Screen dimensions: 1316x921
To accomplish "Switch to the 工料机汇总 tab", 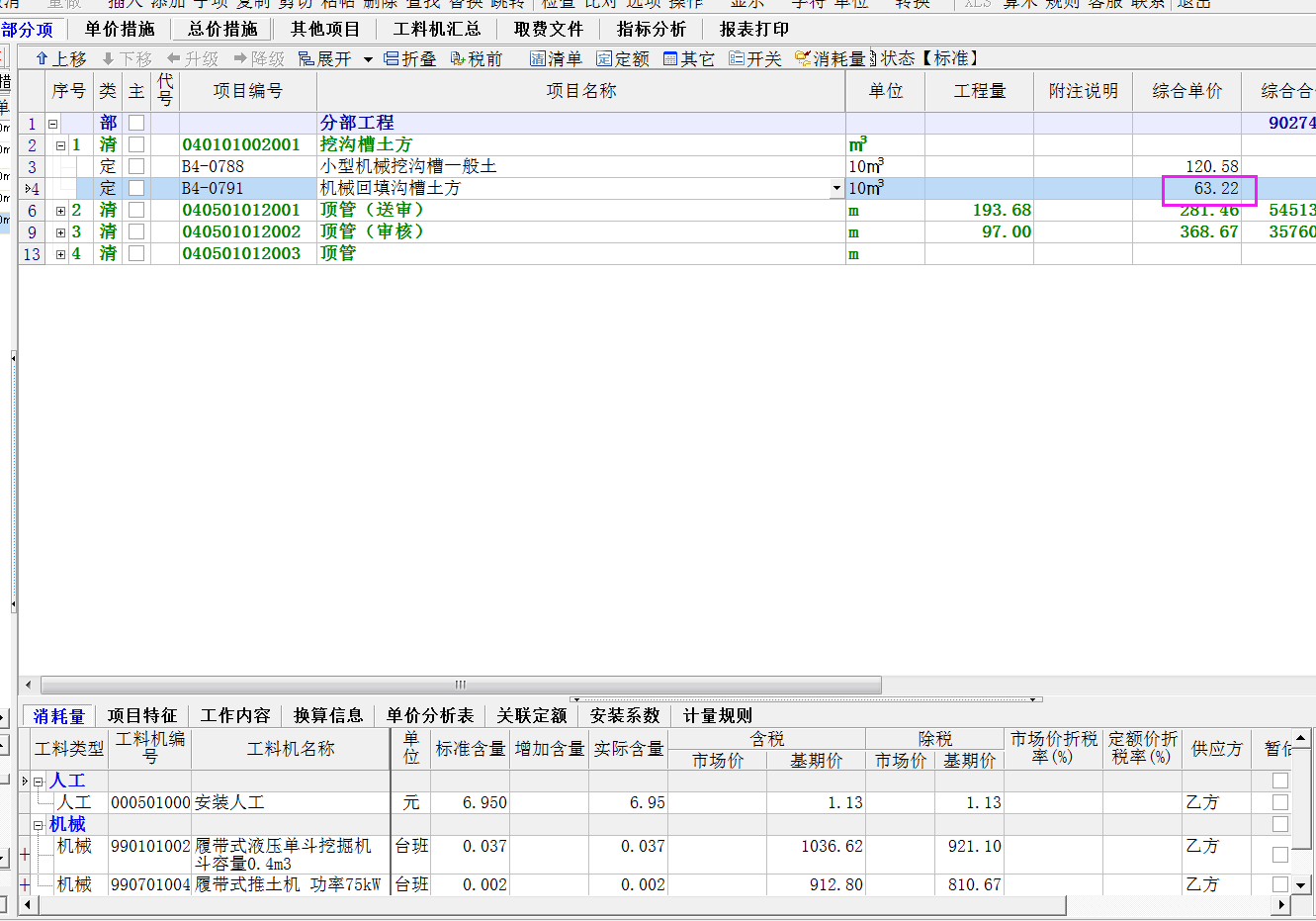I will (437, 30).
